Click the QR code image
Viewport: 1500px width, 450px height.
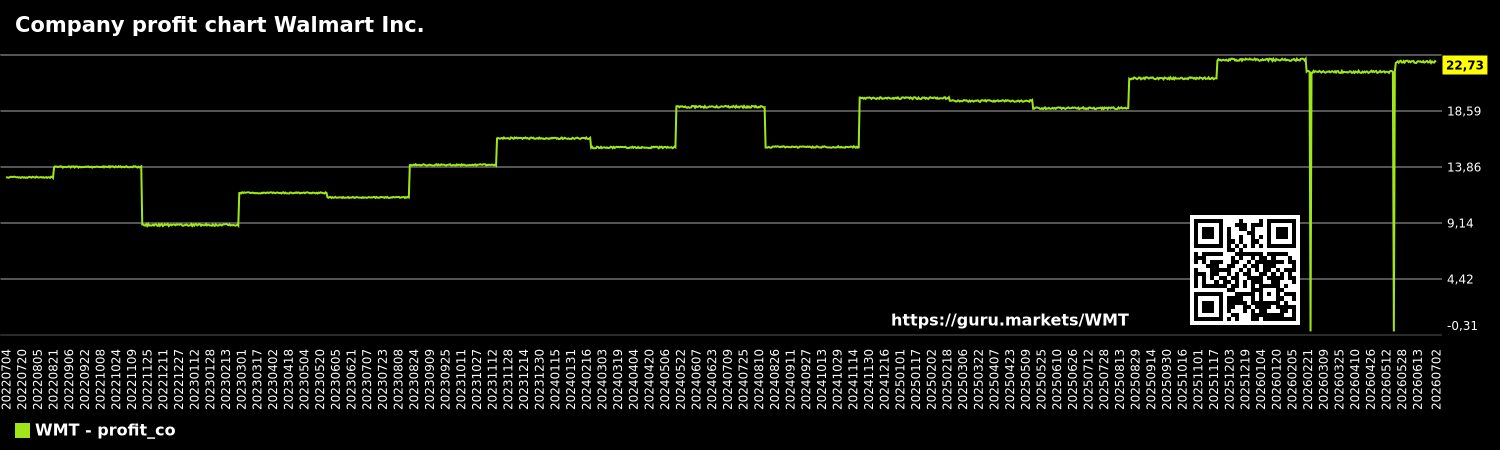(x=1245, y=270)
